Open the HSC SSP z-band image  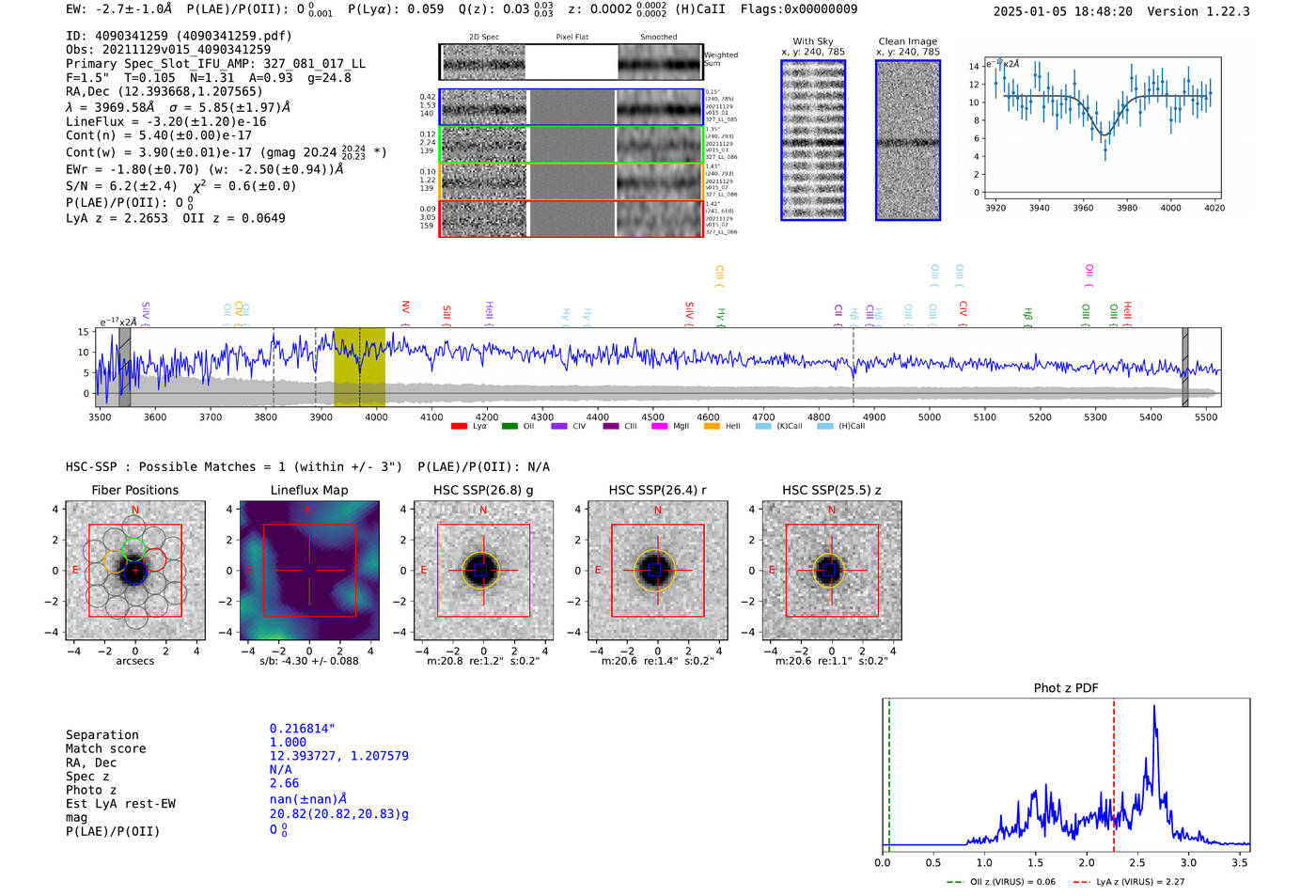coord(831,570)
